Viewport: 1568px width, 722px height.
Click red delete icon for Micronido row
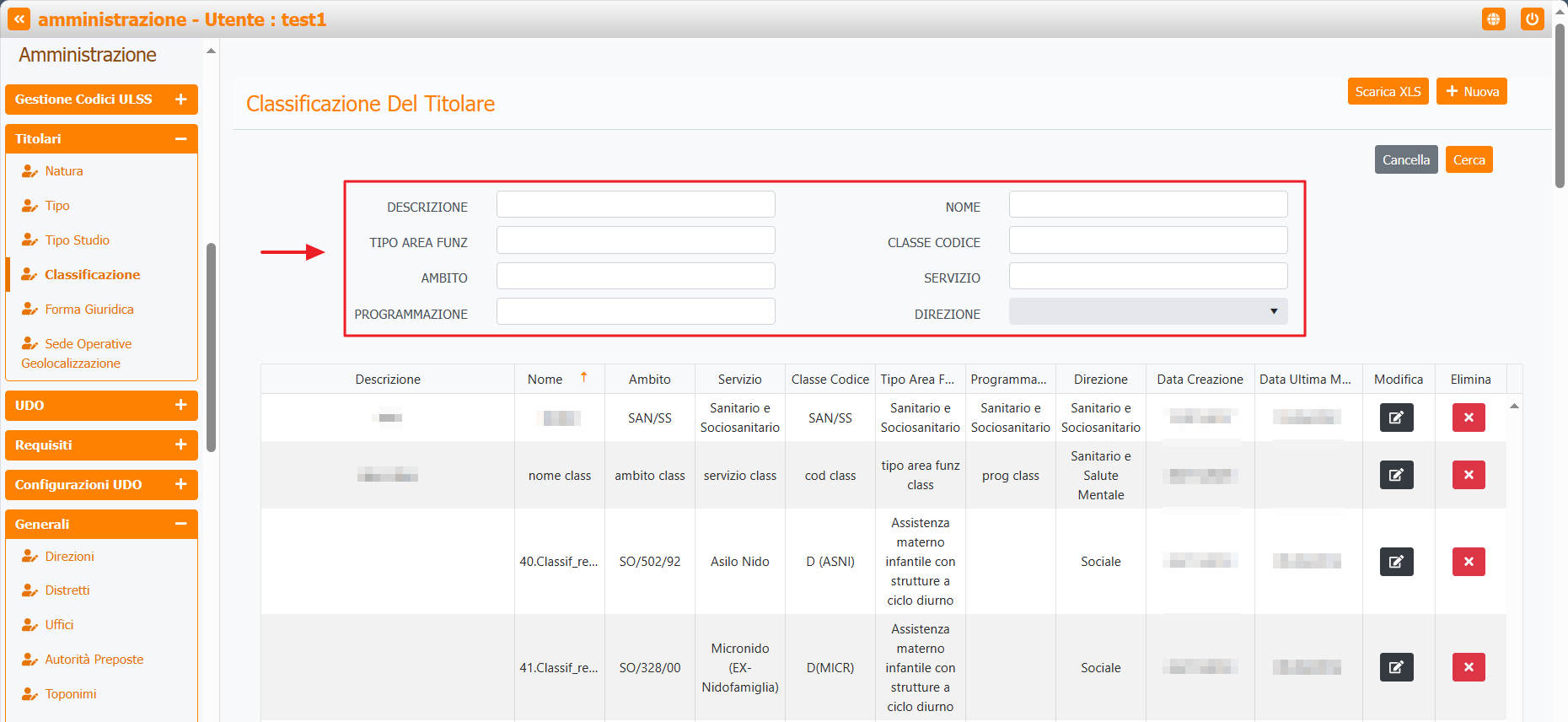pos(1468,667)
